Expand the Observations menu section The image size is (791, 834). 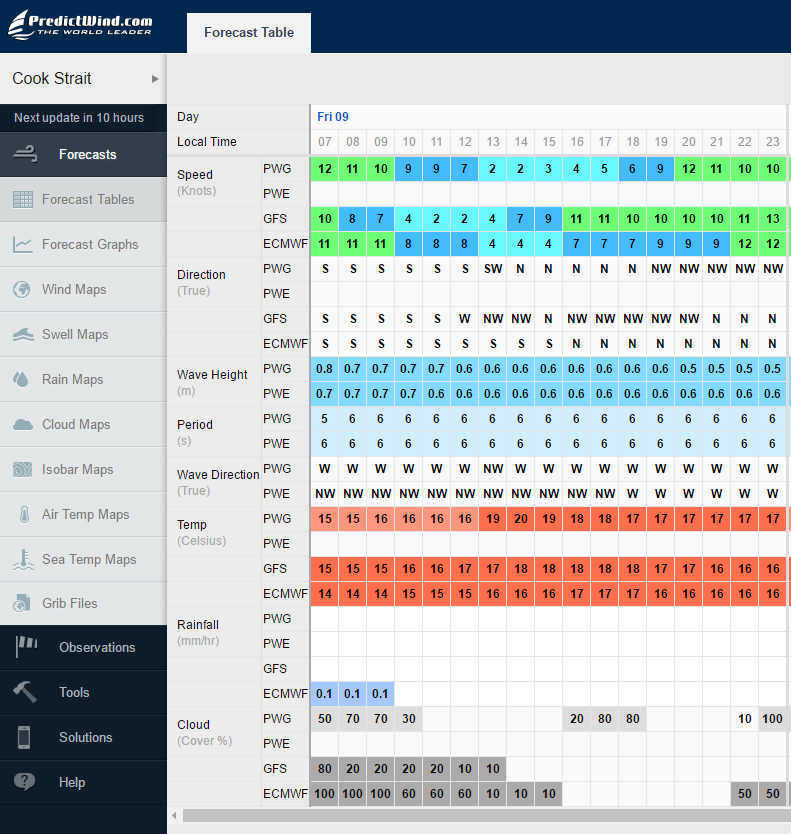click(x=96, y=647)
